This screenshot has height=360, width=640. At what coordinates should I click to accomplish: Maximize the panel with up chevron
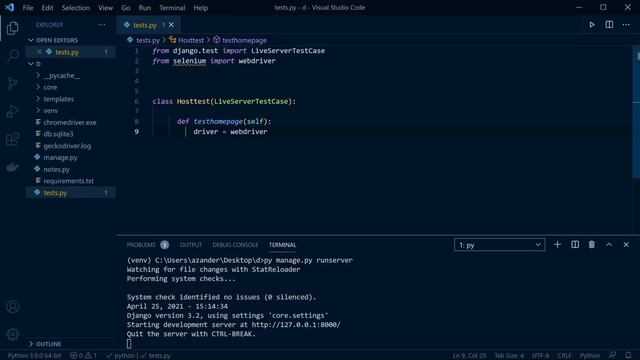click(x=609, y=244)
